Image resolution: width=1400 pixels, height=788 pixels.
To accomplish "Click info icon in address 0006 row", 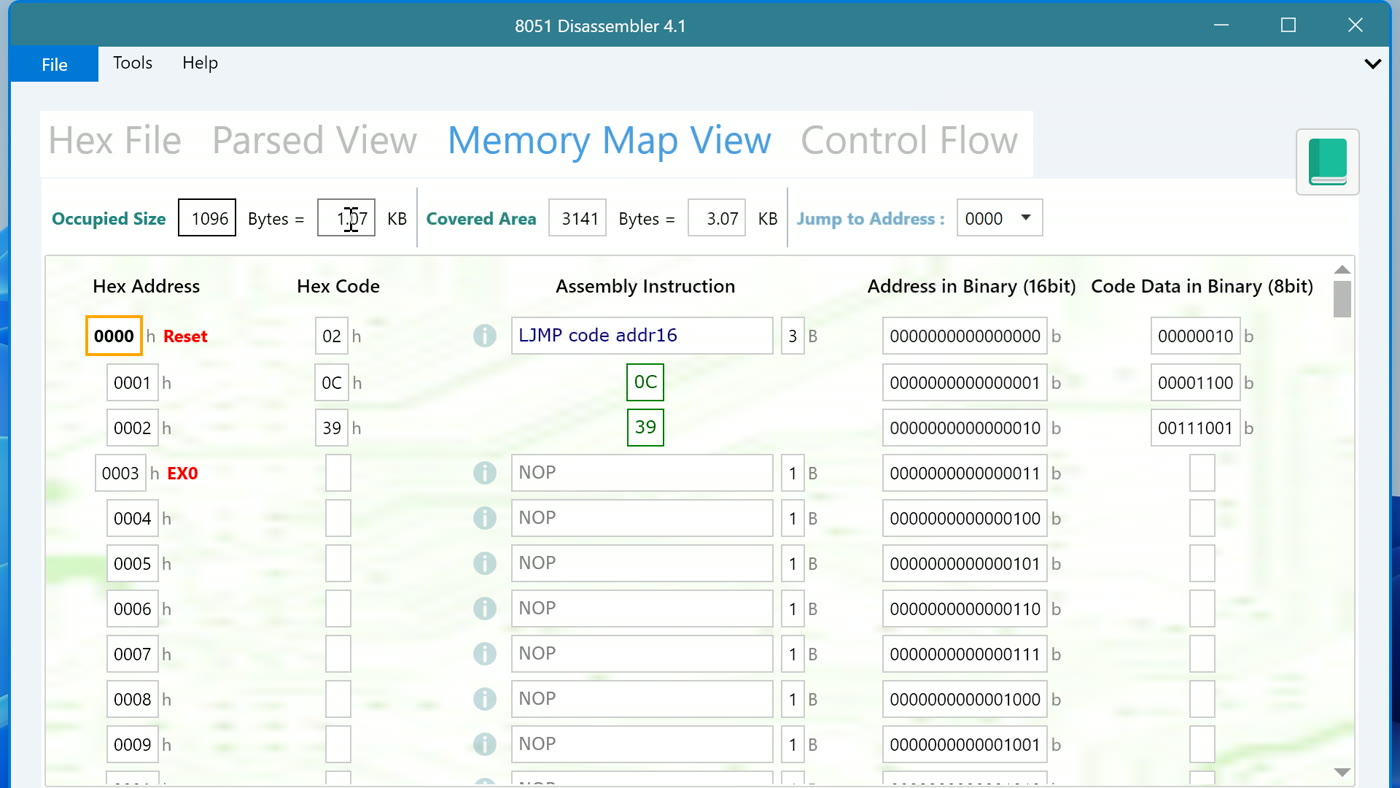I will tap(485, 608).
